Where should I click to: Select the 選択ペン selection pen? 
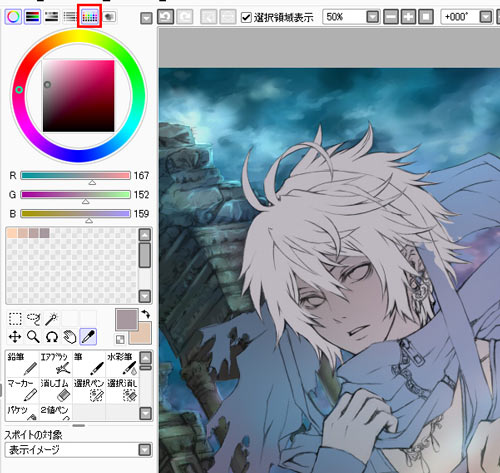coord(89,390)
